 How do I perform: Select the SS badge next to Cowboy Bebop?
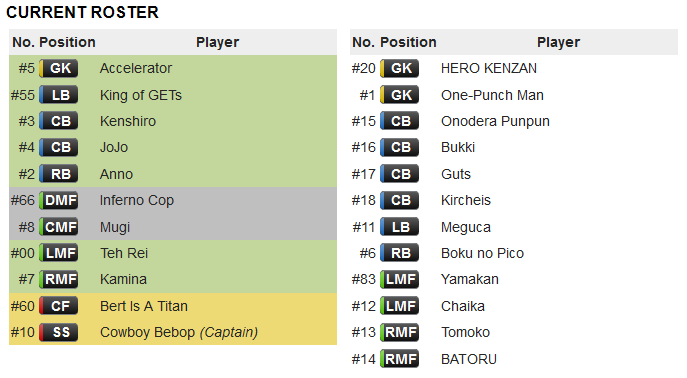point(59,332)
